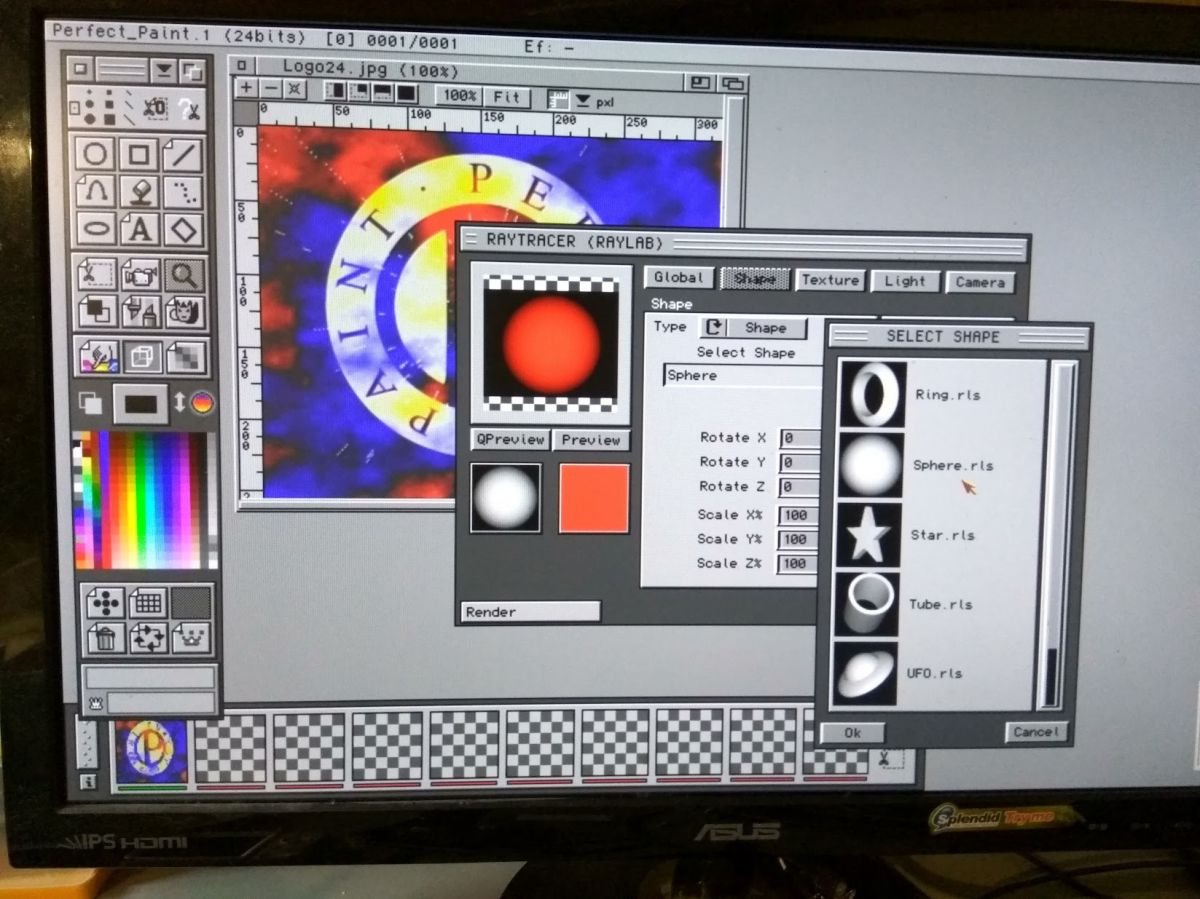Activate the magnifier zoom tool
The height and width of the screenshot is (899, 1200).
[185, 274]
